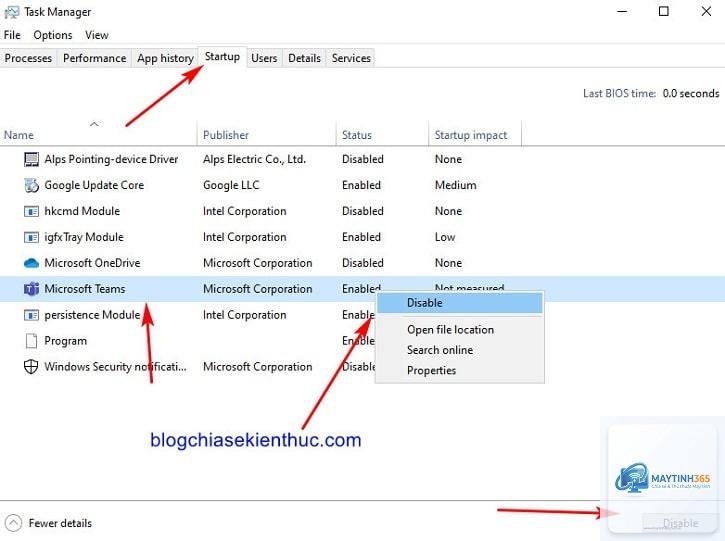Click the Windows Security shield icon

coord(31,367)
